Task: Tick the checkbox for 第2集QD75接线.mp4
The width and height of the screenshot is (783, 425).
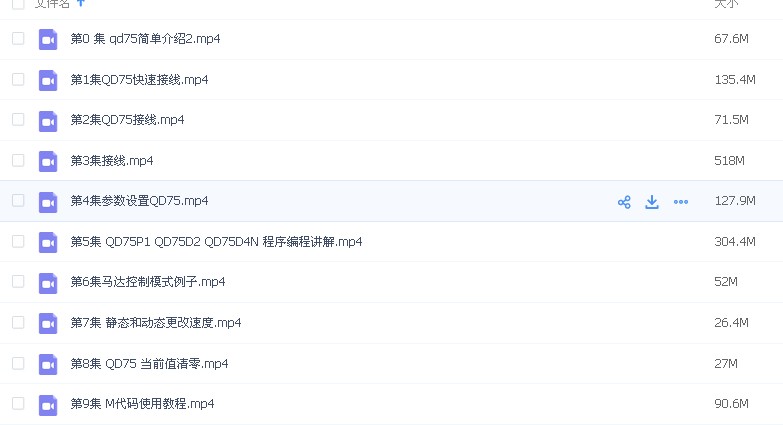Action: 18,119
